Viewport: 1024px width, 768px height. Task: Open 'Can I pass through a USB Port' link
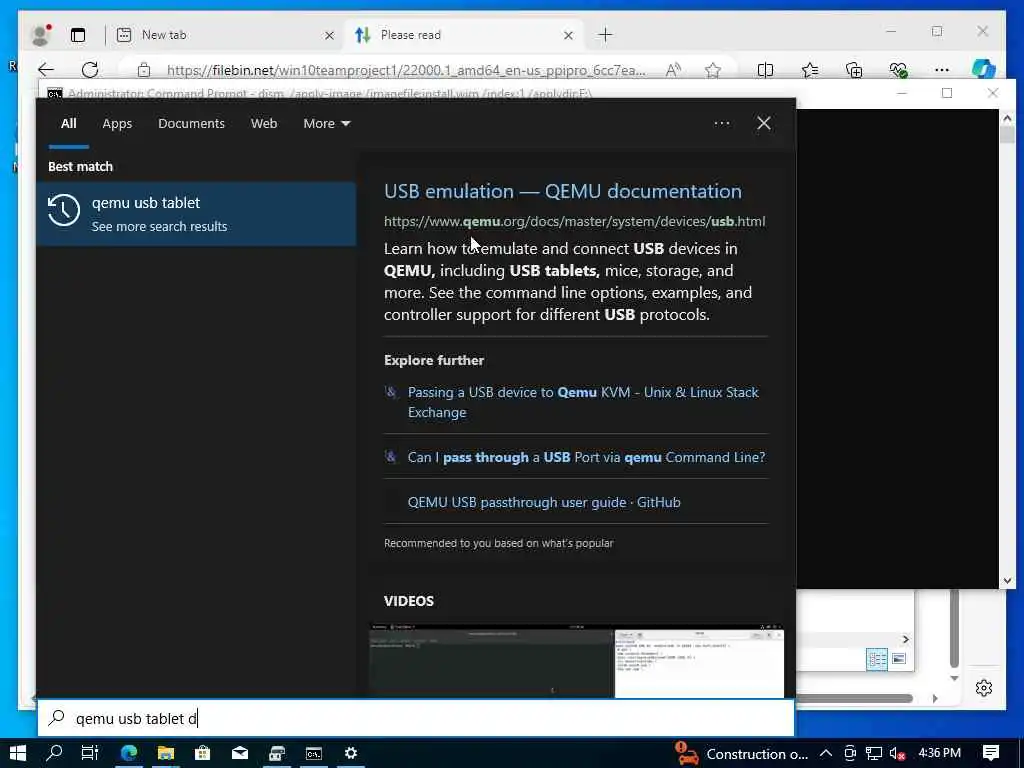586,457
